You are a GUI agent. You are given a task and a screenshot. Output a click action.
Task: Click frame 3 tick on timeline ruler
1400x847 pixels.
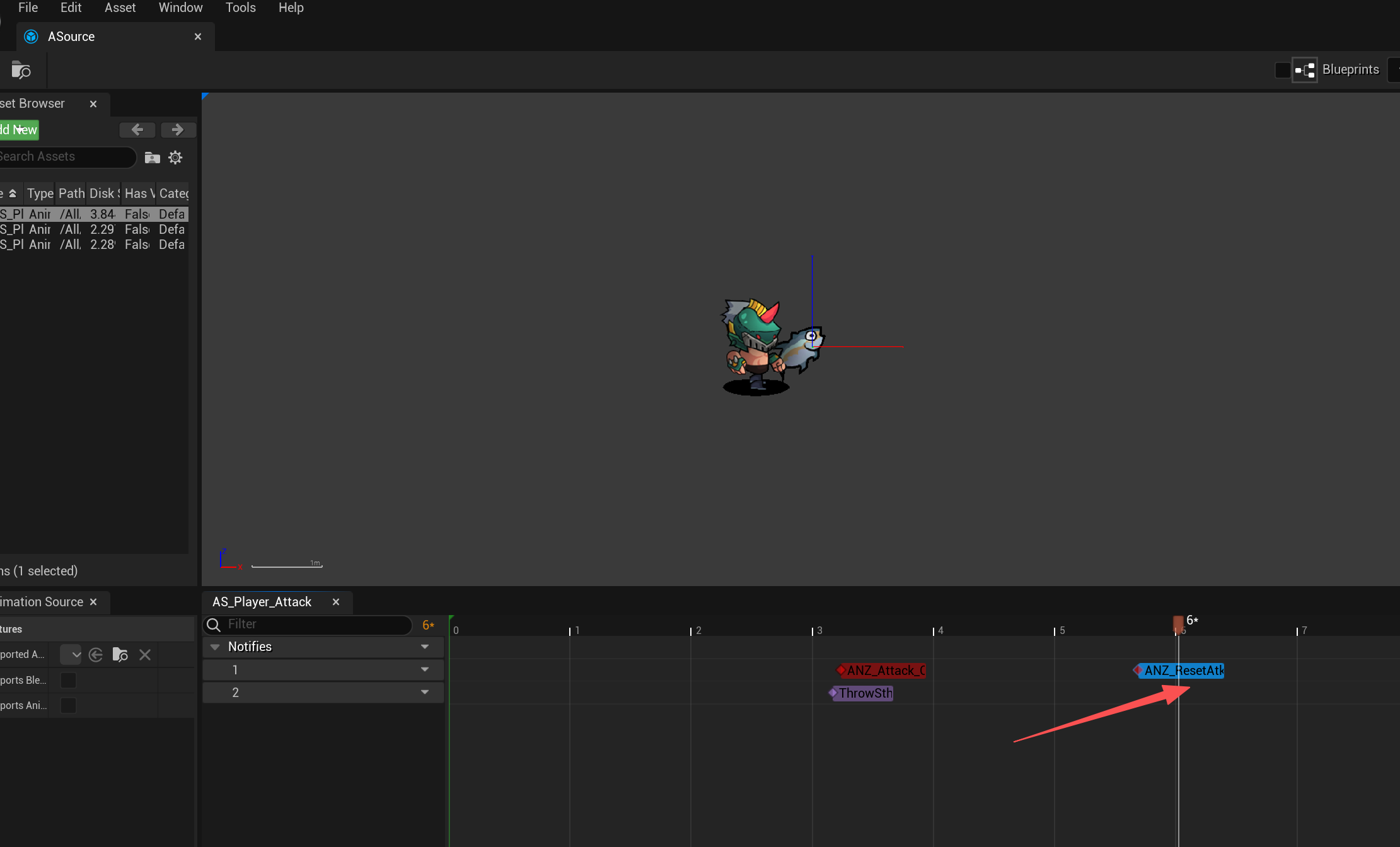(x=813, y=631)
